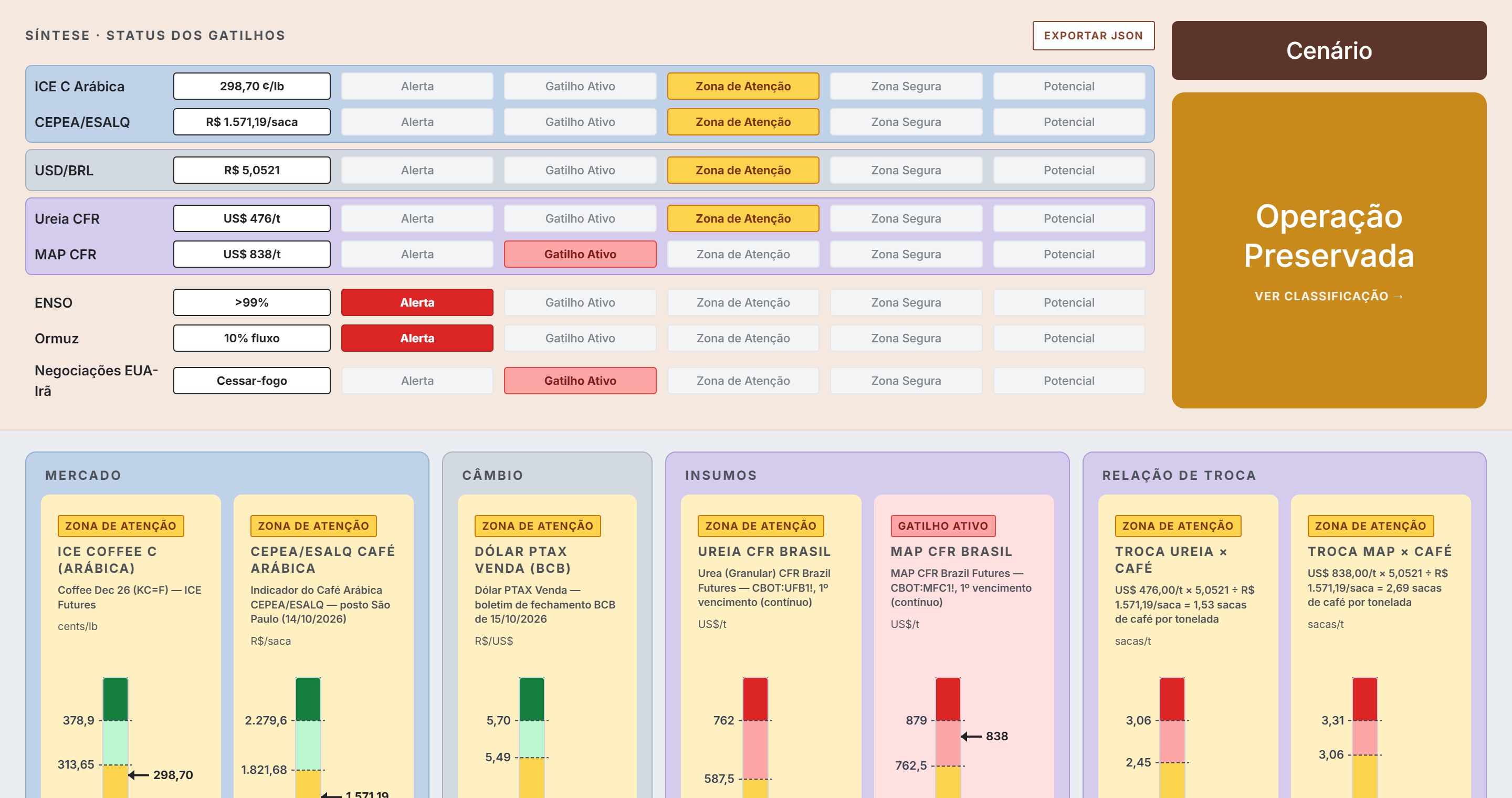
Task: Select Alerta for CEPEA/ESALQ row
Action: 417,122
